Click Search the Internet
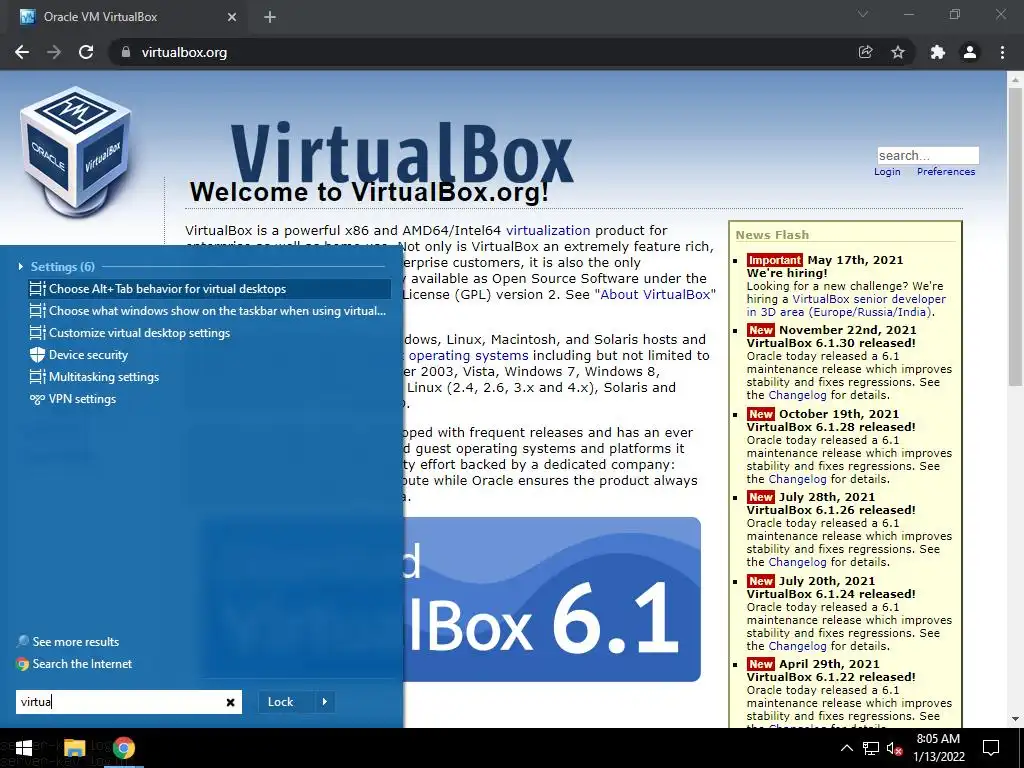The image size is (1024, 768). (x=74, y=664)
